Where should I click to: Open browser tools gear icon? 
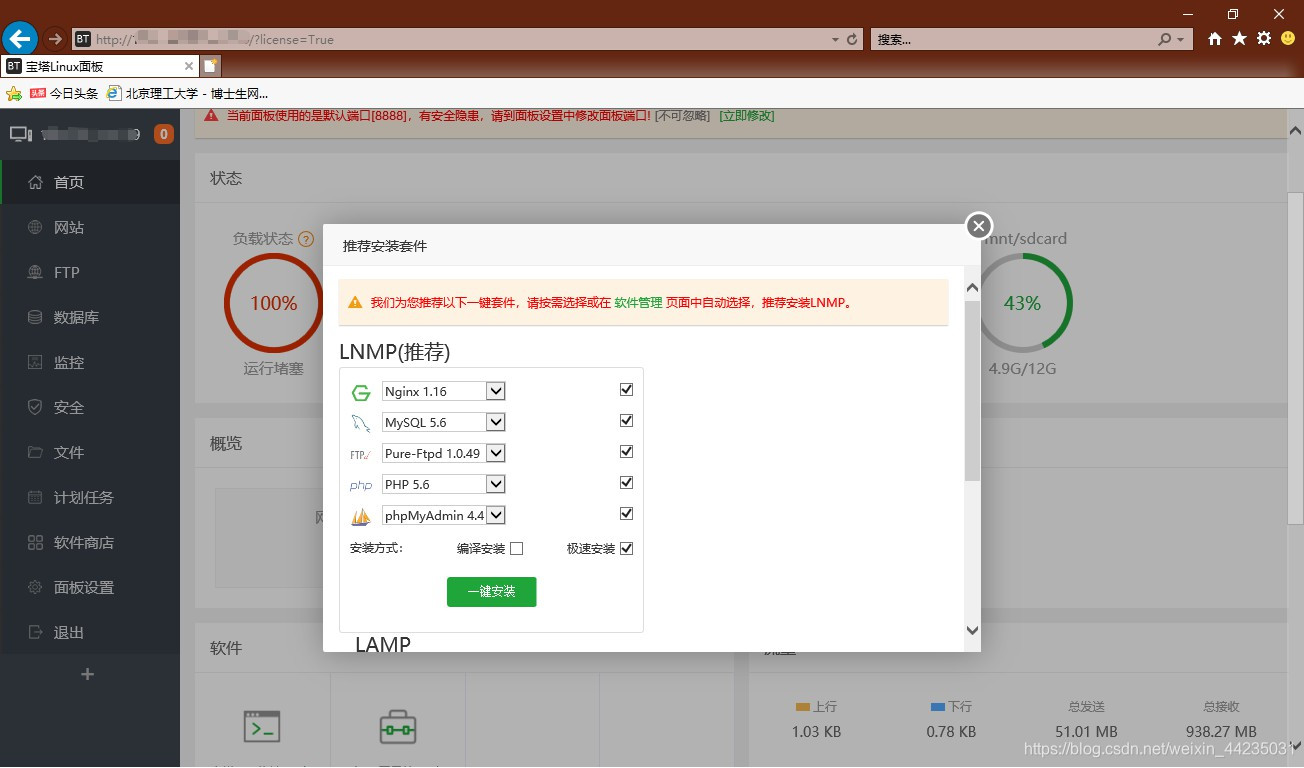(x=1264, y=39)
